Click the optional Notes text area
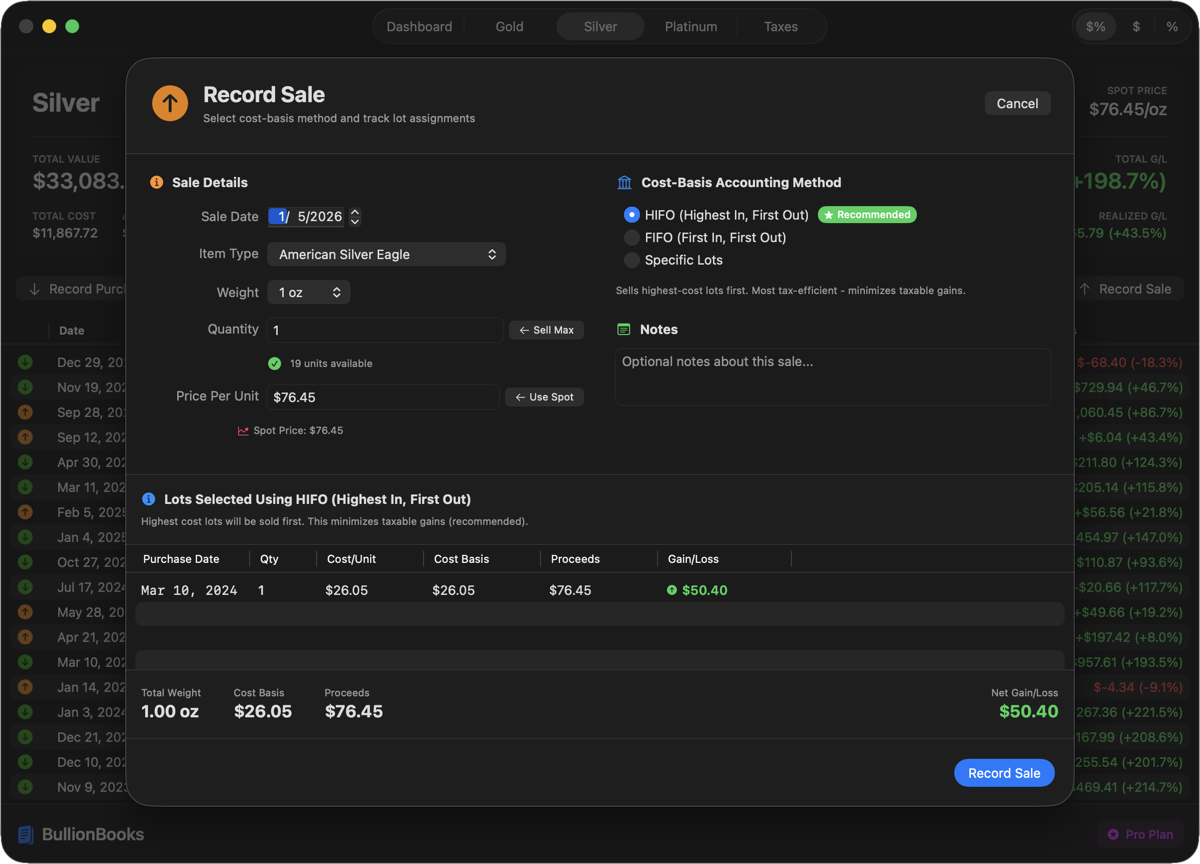The image size is (1200, 864). [x=833, y=377]
